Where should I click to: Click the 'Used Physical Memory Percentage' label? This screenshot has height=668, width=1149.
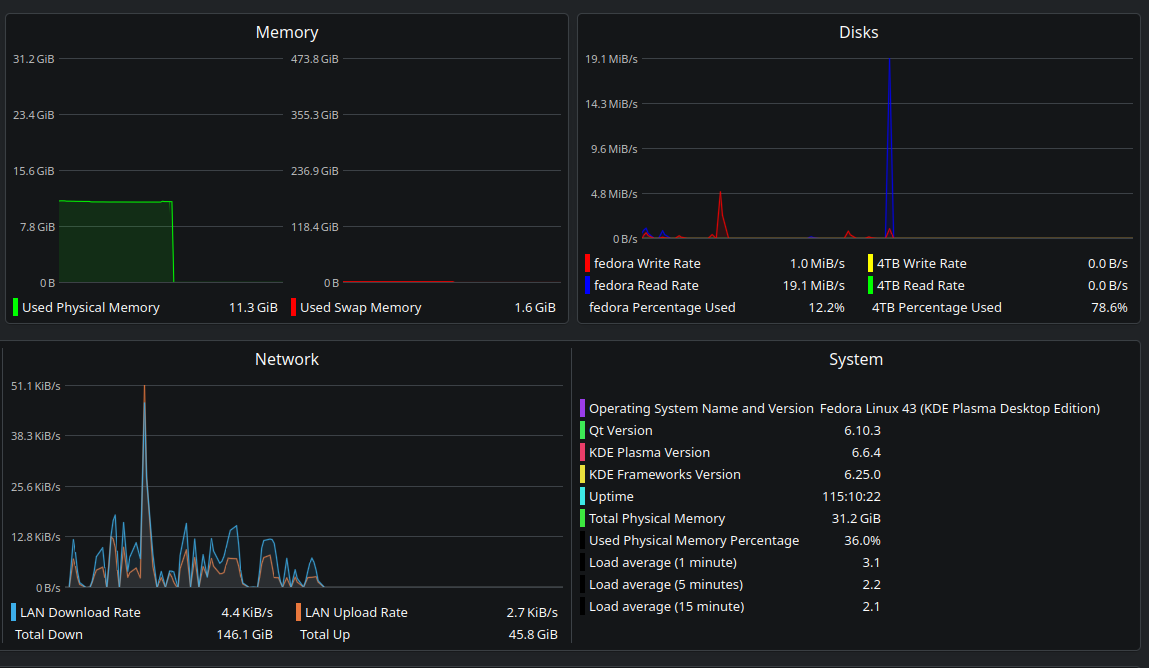(x=694, y=541)
